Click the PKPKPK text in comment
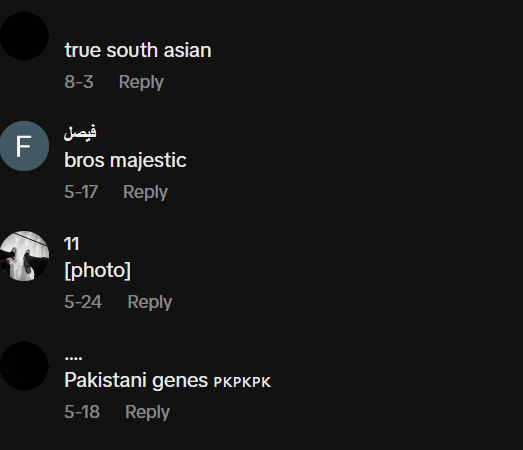The image size is (523, 450). tap(242, 382)
